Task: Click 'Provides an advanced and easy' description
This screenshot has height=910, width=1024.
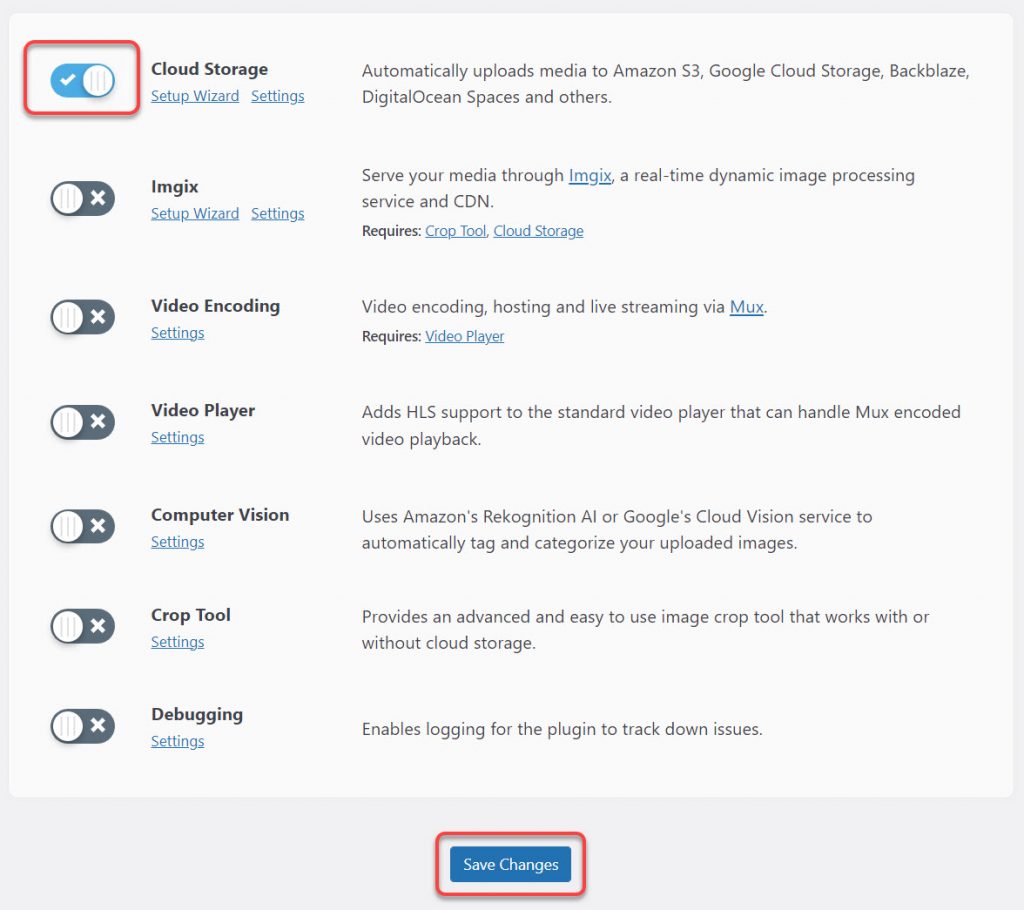Action: 645,630
